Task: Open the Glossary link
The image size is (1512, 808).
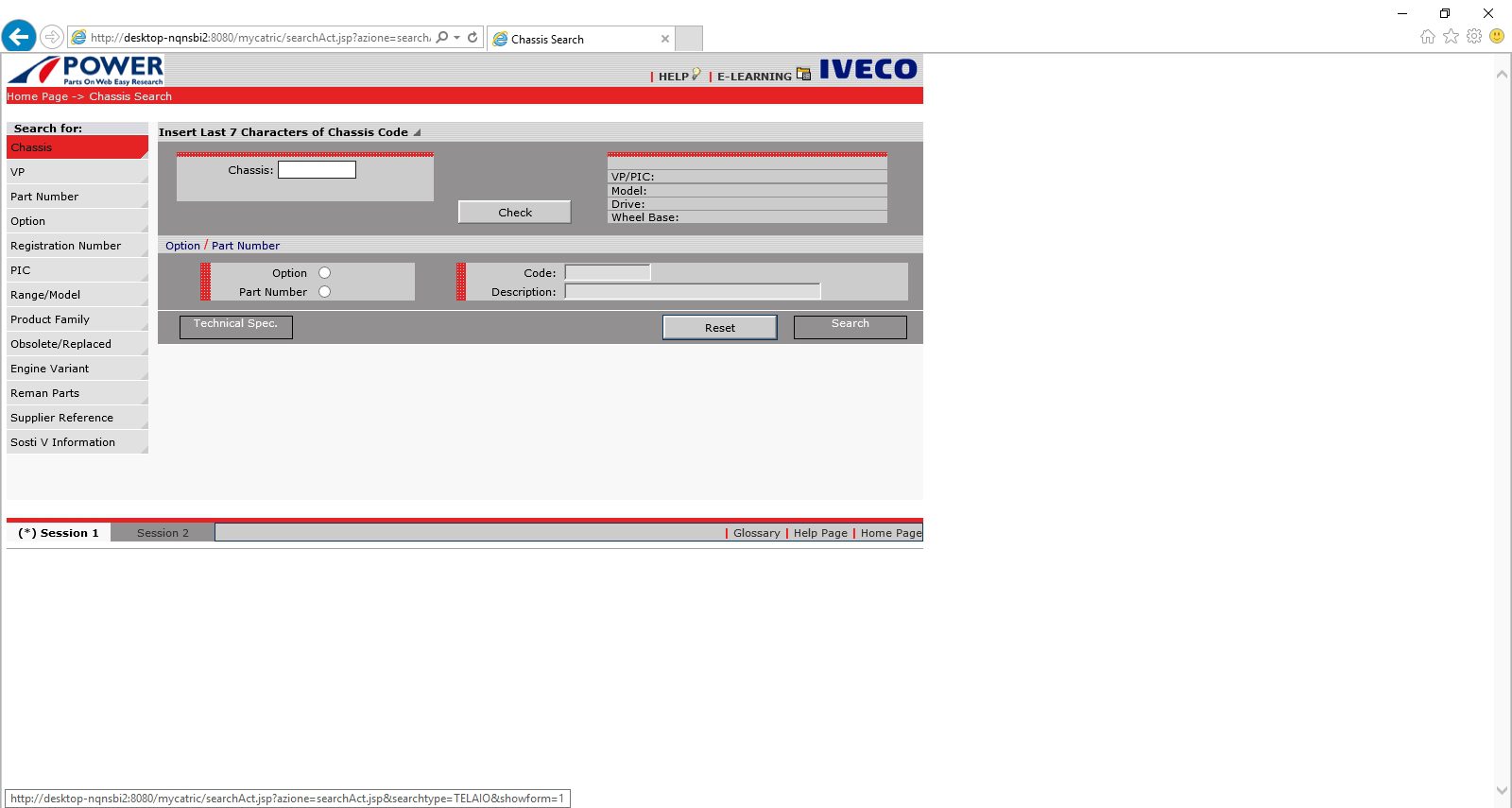Action: point(757,533)
